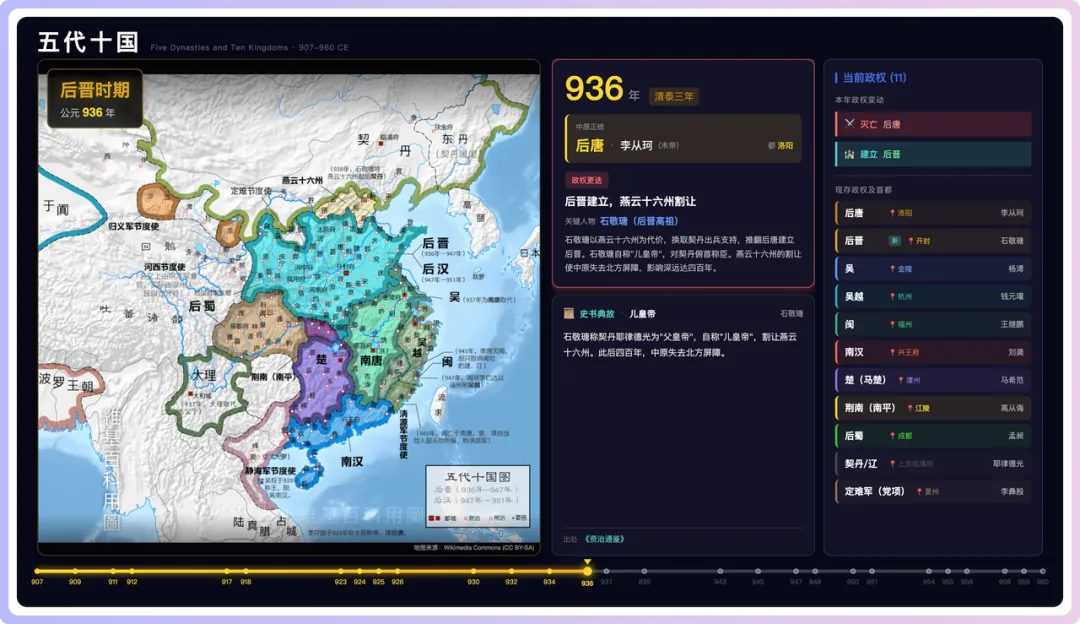Click the 灭亡 后唐 change banner
Screen dimensions: 1080x624
click(933, 124)
